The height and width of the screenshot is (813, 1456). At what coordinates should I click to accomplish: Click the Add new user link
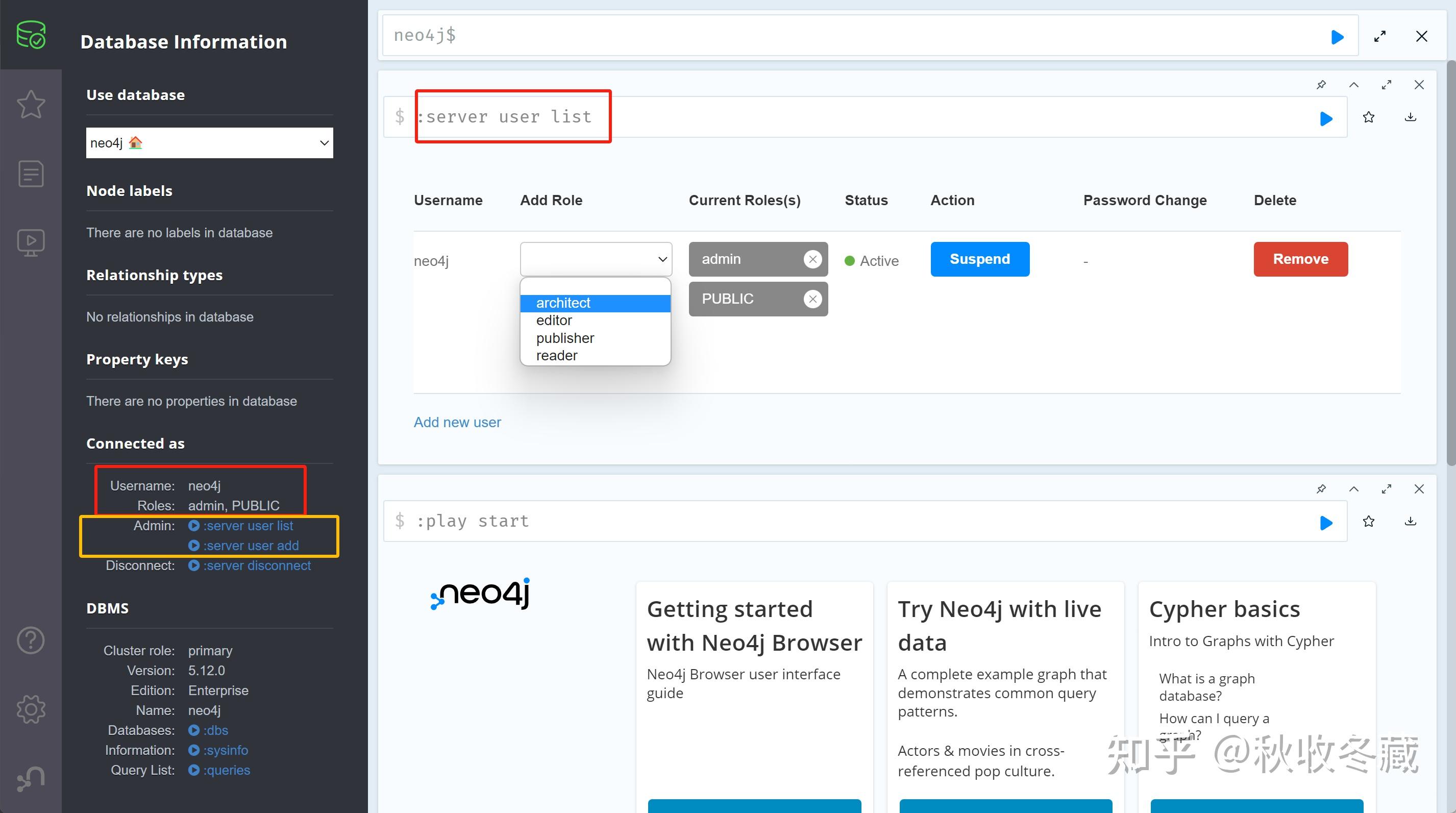457,423
